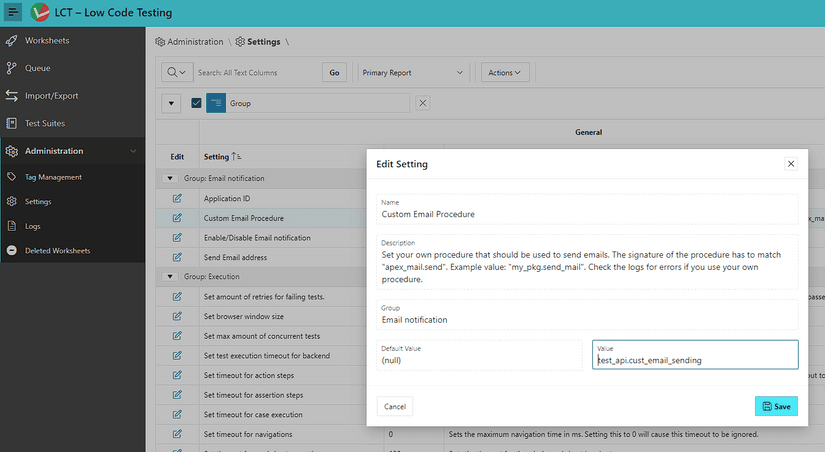Open Worksheets from the sidebar
The image size is (825, 452).
[x=73, y=41]
